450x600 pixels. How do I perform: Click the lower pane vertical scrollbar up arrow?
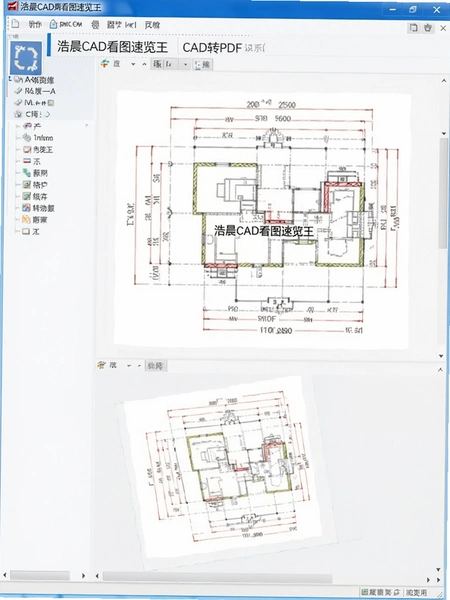point(440,370)
